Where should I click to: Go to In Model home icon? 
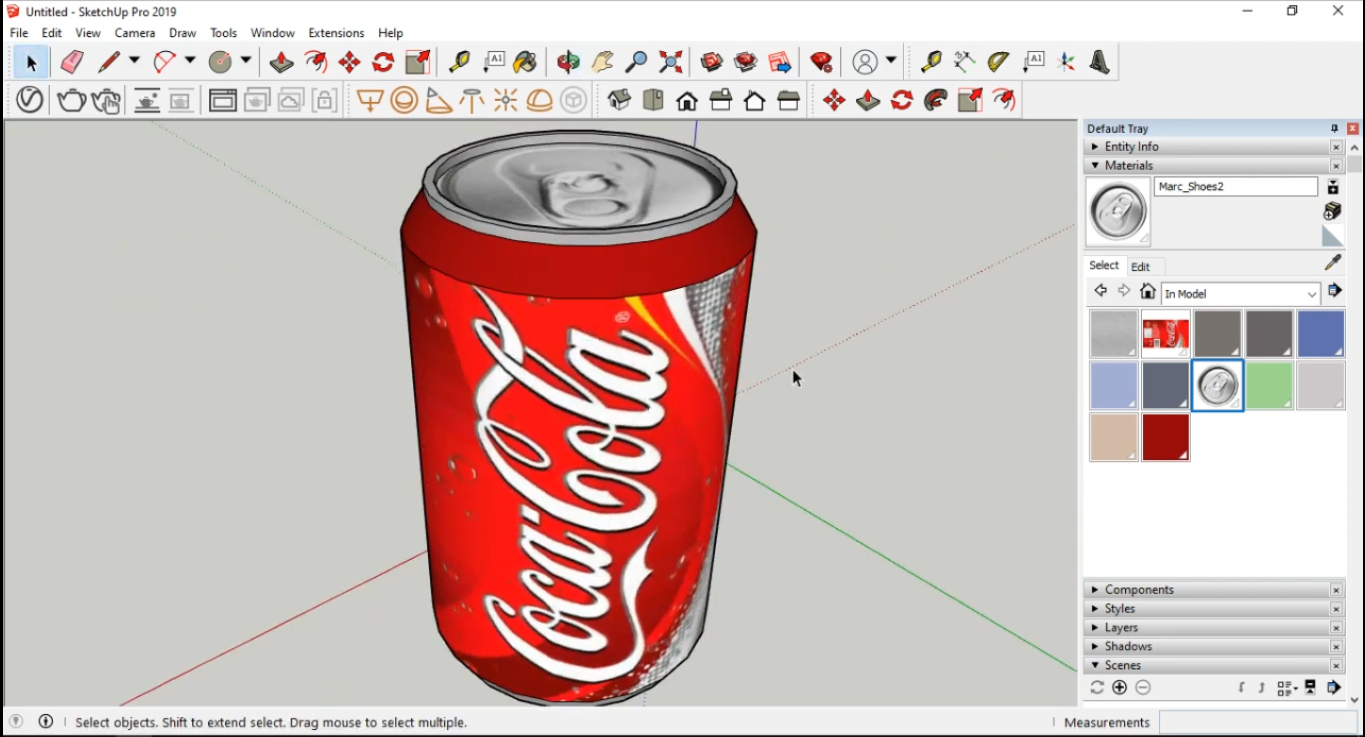tap(1148, 292)
